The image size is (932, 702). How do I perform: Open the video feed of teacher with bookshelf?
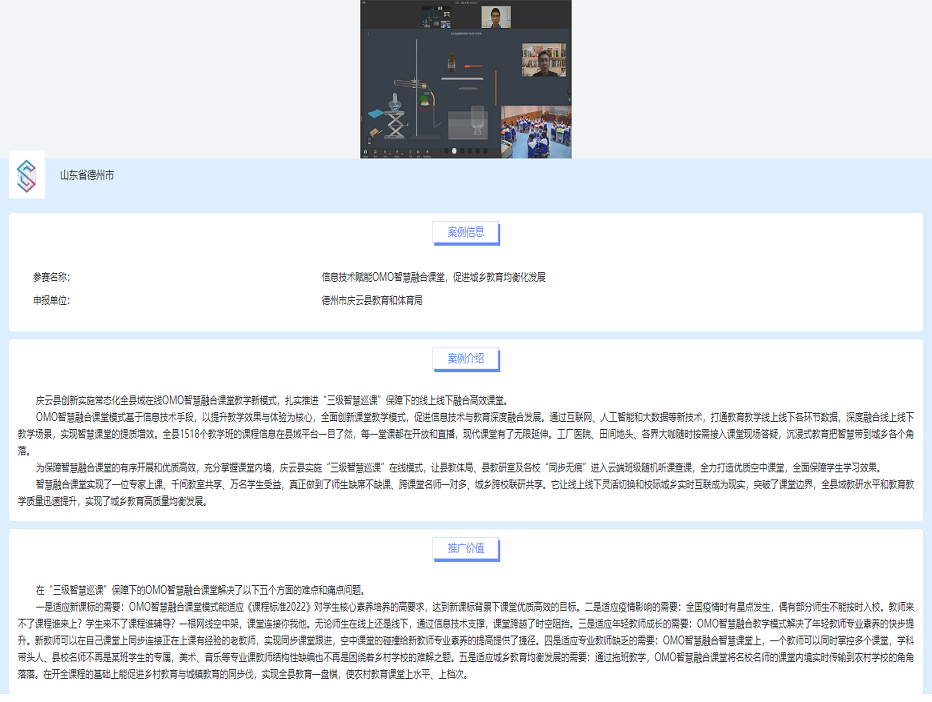tap(543, 61)
